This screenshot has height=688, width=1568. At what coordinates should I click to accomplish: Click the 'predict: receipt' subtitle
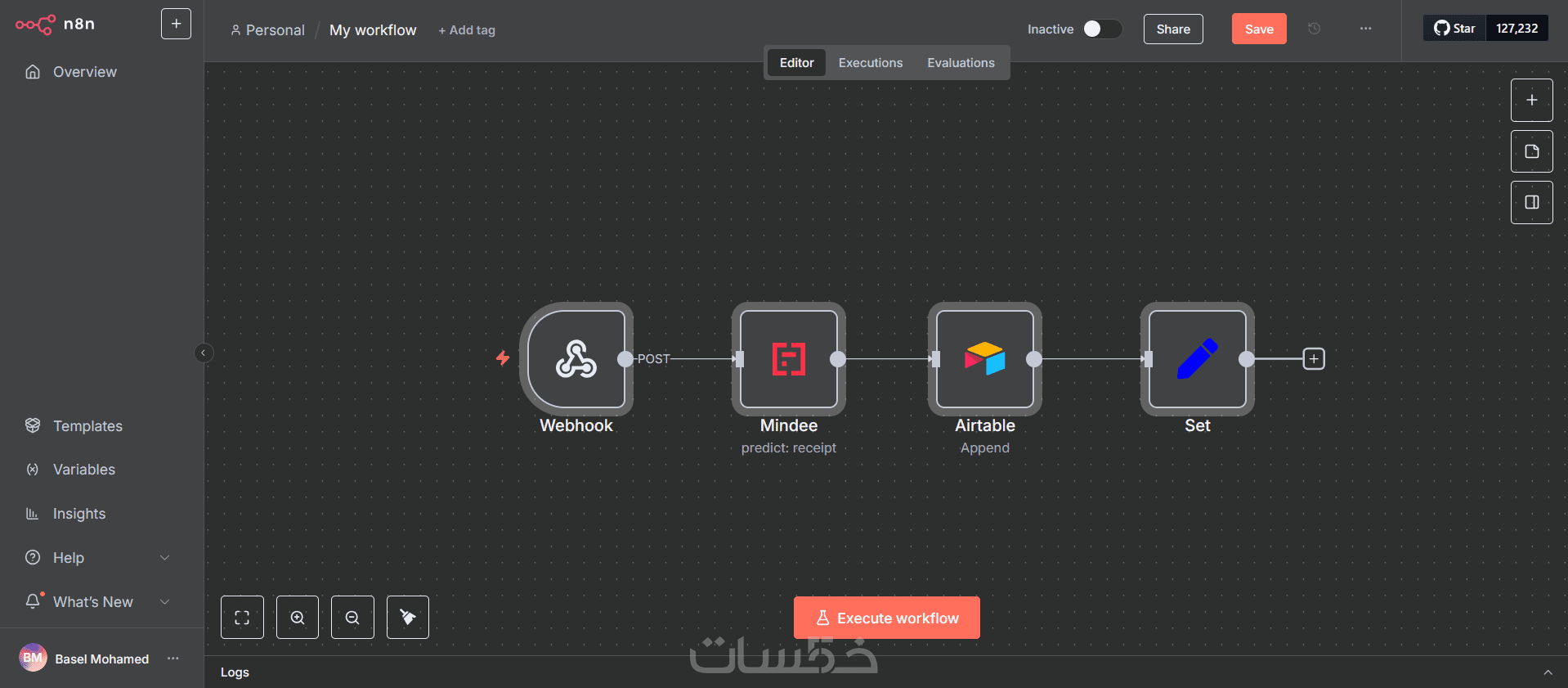pyautogui.click(x=789, y=448)
